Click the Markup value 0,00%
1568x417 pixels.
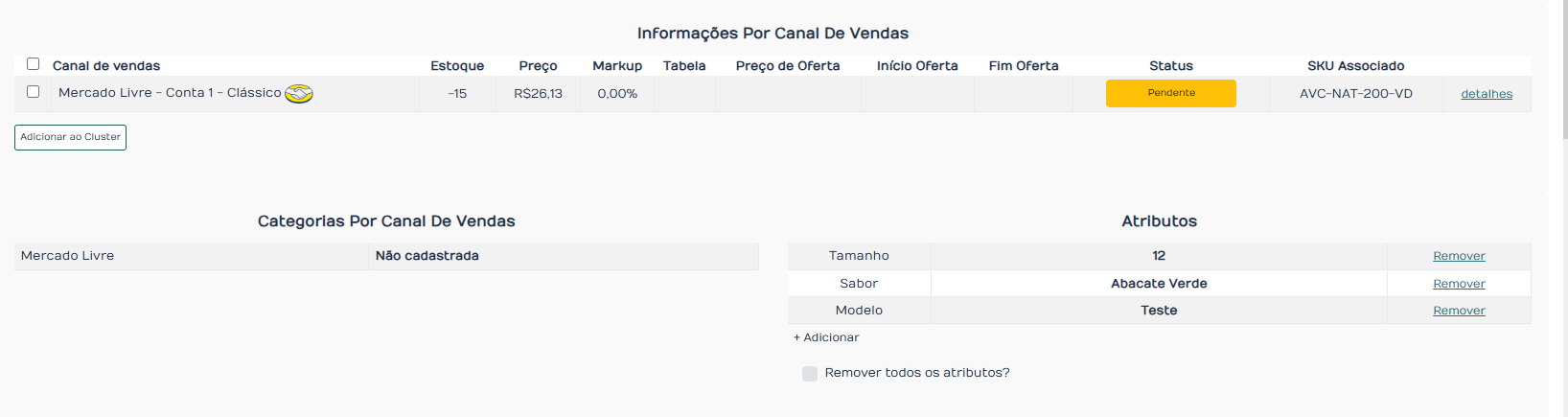pos(617,94)
